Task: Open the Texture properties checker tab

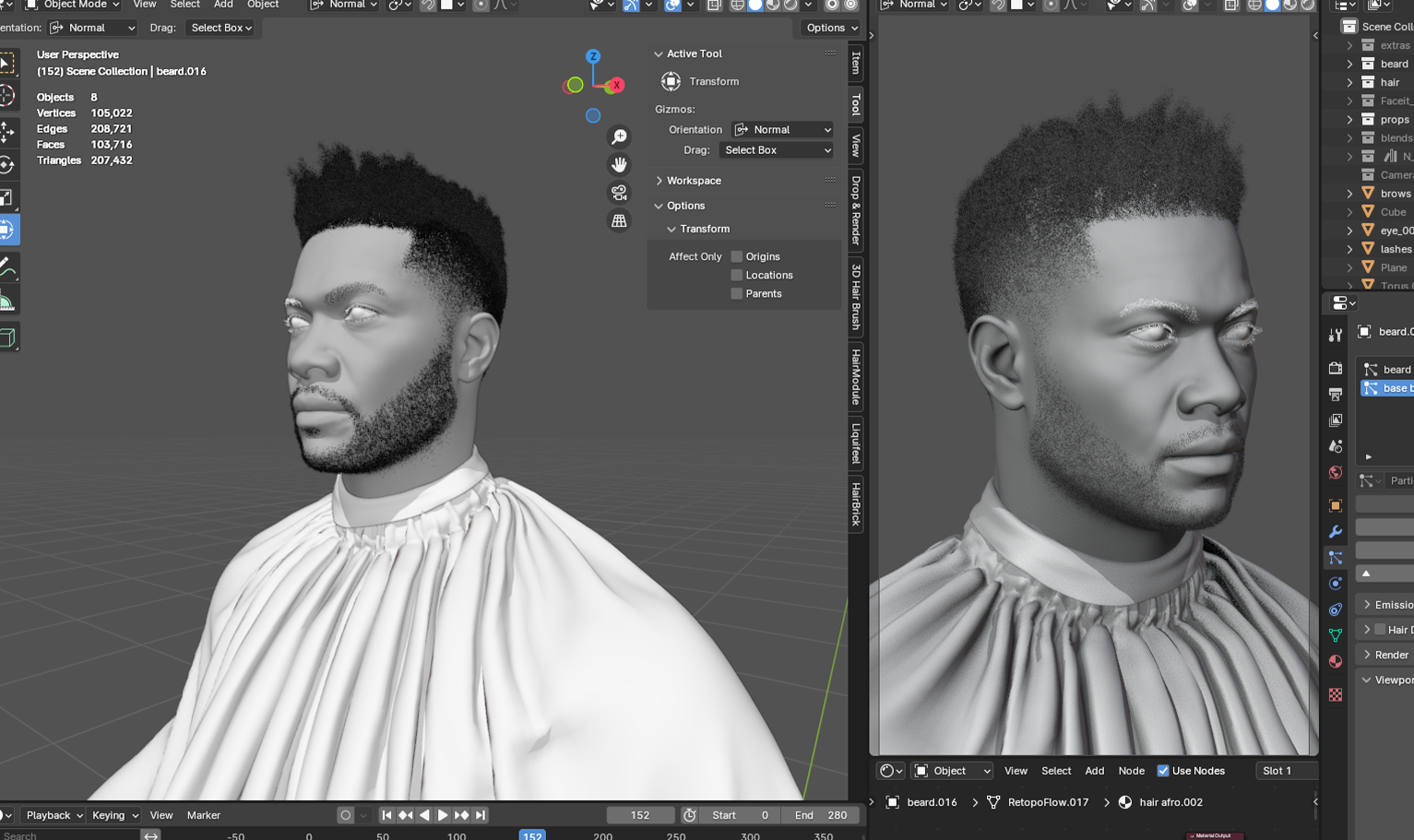Action: tap(1335, 694)
